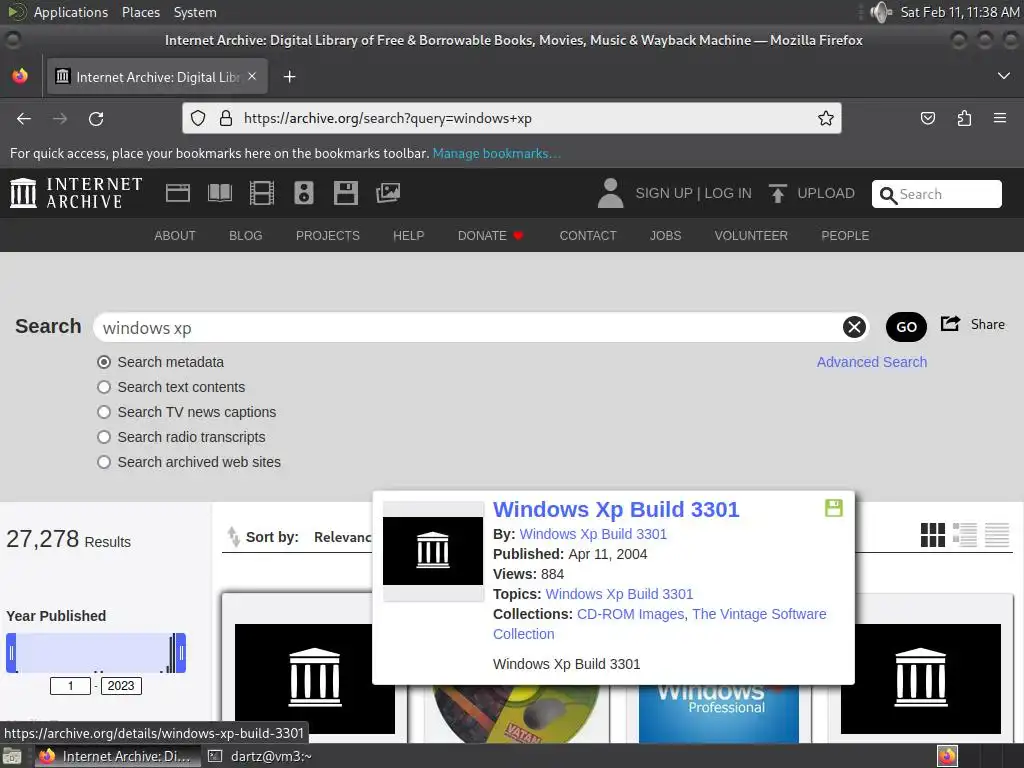The image size is (1024, 768).
Task: Open VOLUNTEER in navigation bar
Action: (751, 236)
